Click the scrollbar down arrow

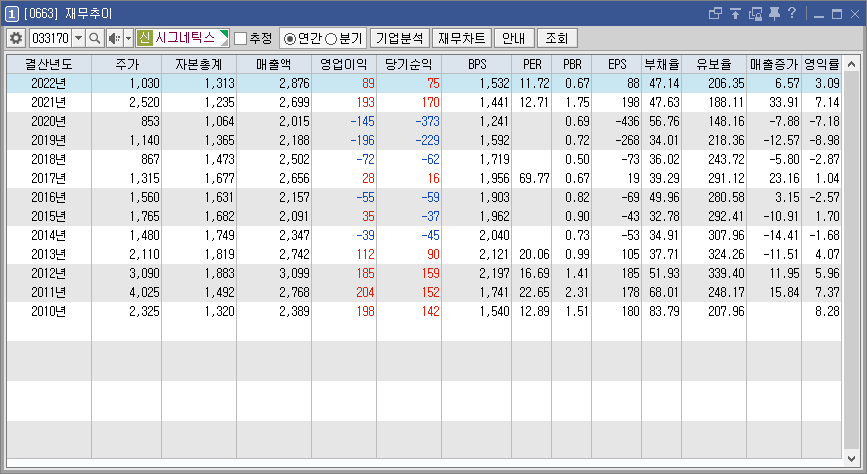pos(851,459)
